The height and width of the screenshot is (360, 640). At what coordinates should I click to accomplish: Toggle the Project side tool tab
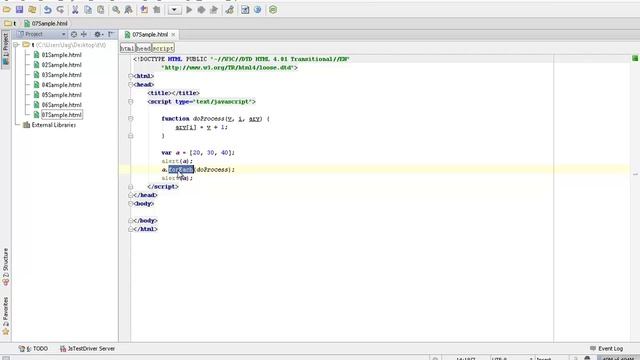click(5, 49)
